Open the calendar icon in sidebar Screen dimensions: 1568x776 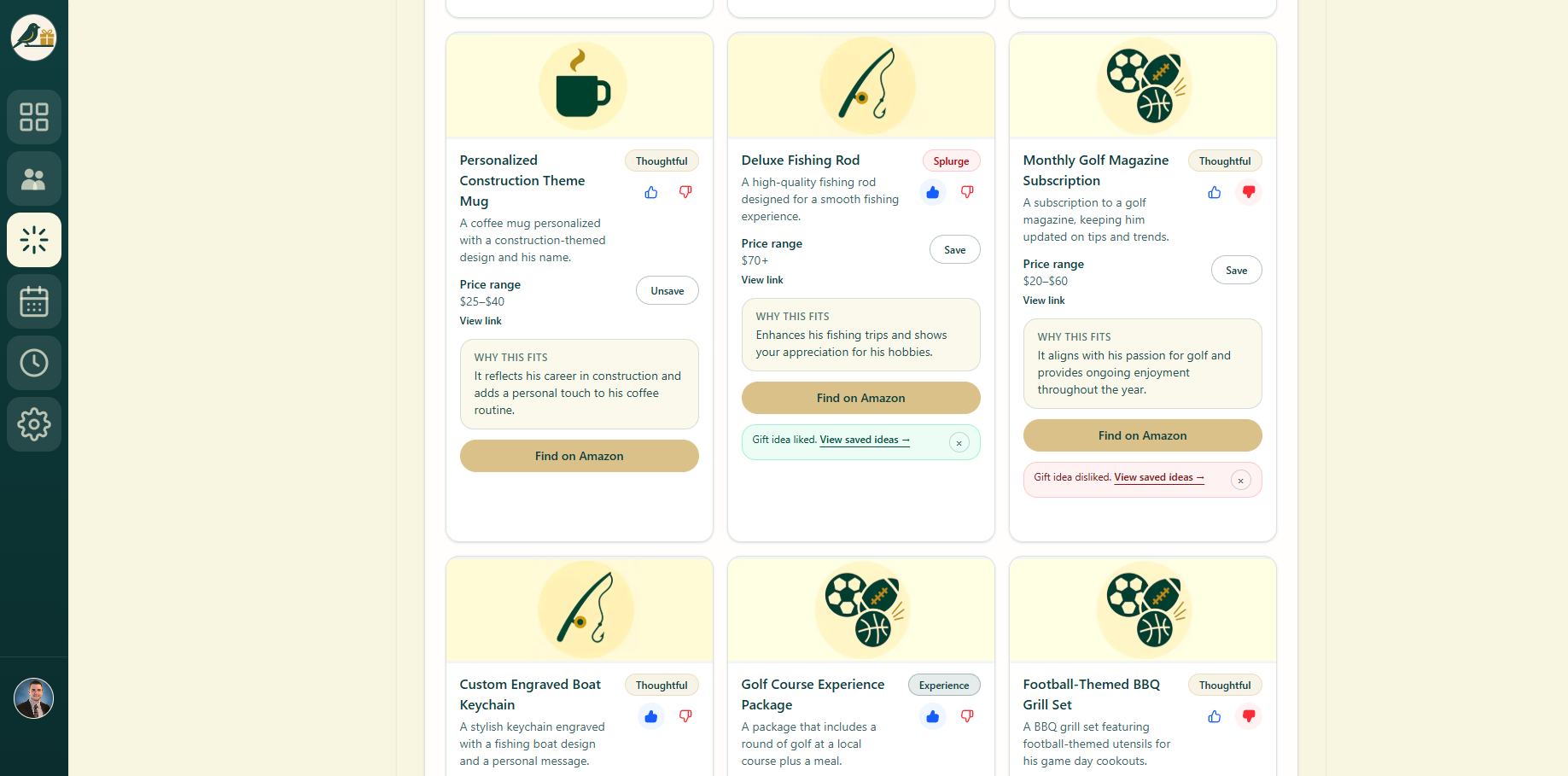34,301
